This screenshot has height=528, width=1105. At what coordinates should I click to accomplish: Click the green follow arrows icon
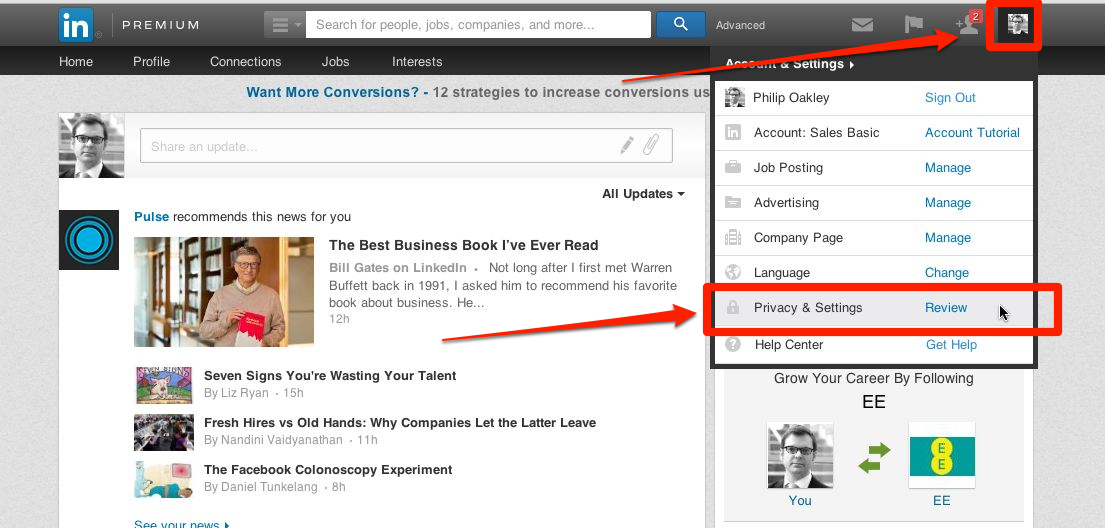[874, 458]
